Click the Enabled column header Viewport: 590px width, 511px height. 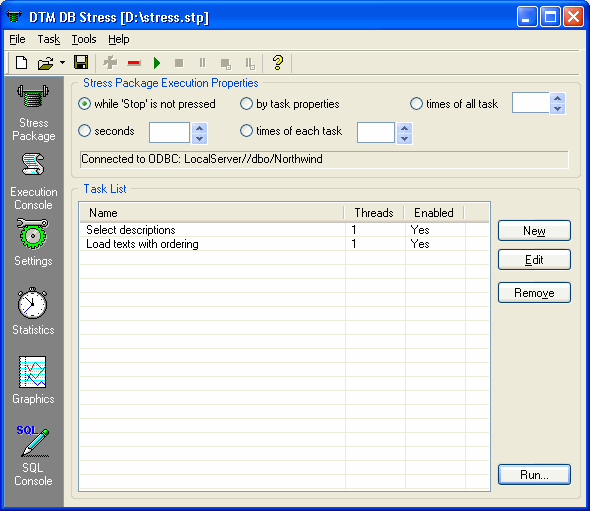pyautogui.click(x=434, y=213)
